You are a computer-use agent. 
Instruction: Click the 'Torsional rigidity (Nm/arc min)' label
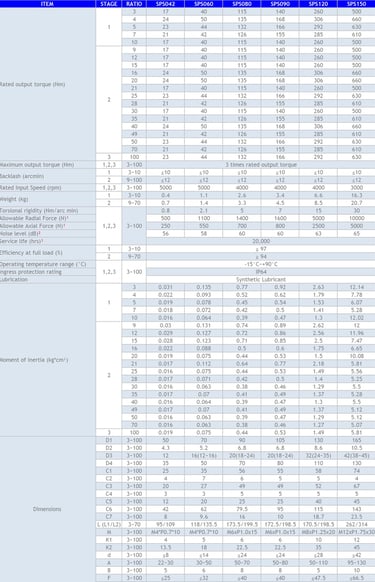[39, 210]
